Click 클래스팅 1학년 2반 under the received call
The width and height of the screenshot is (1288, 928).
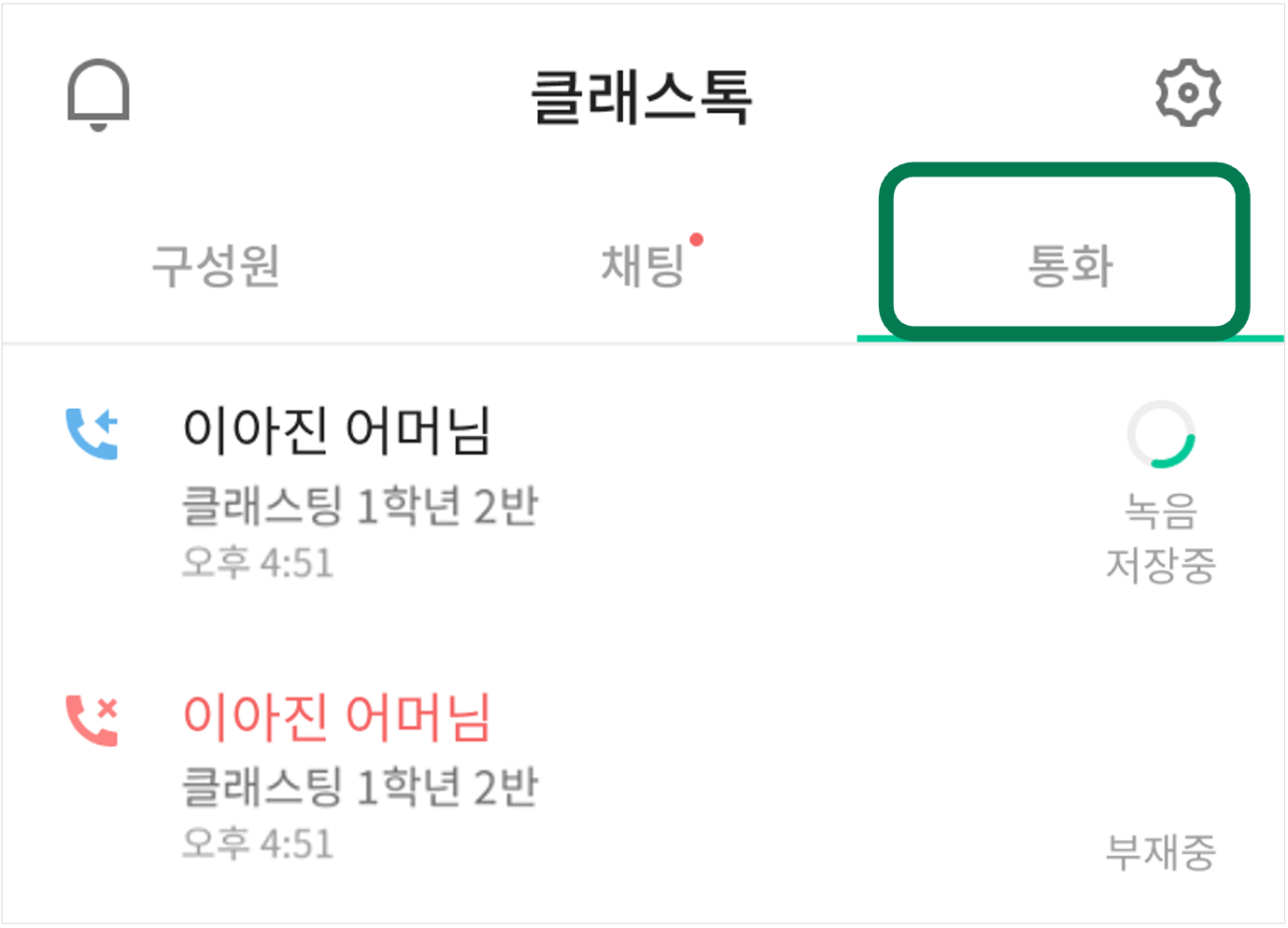(360, 506)
